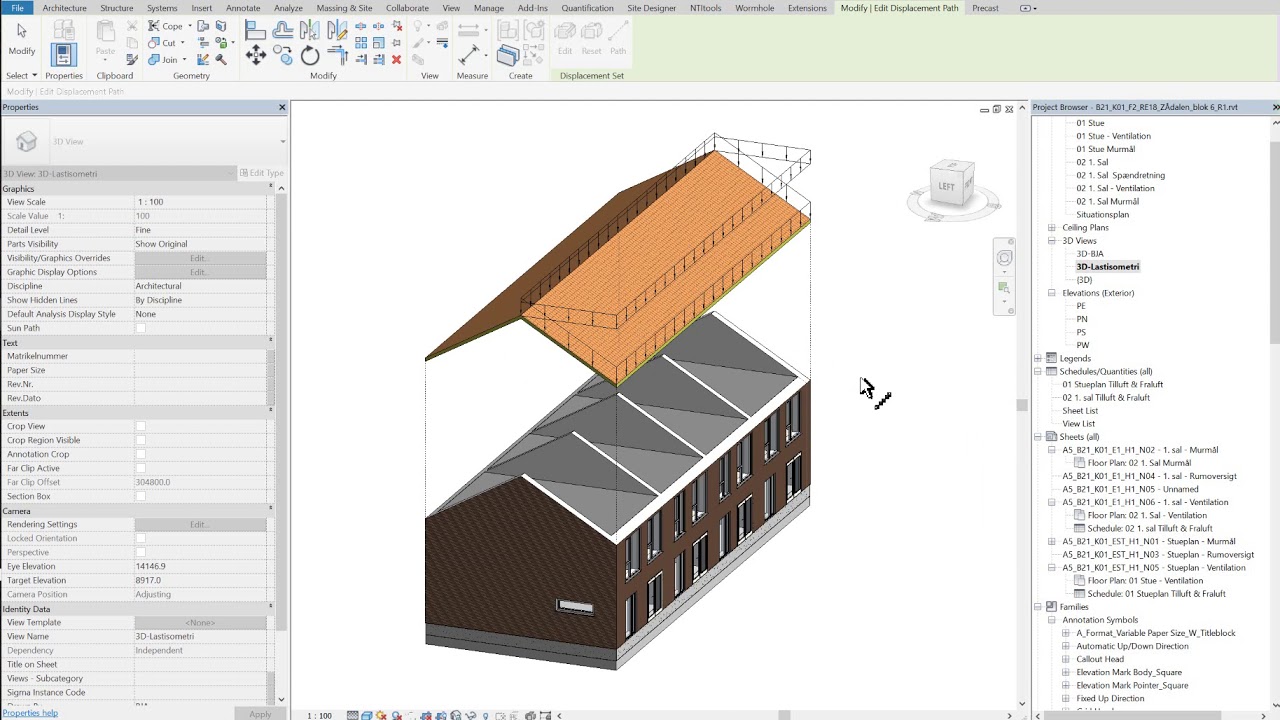Click the Move tool icon
1280x720 pixels.
tap(256, 55)
